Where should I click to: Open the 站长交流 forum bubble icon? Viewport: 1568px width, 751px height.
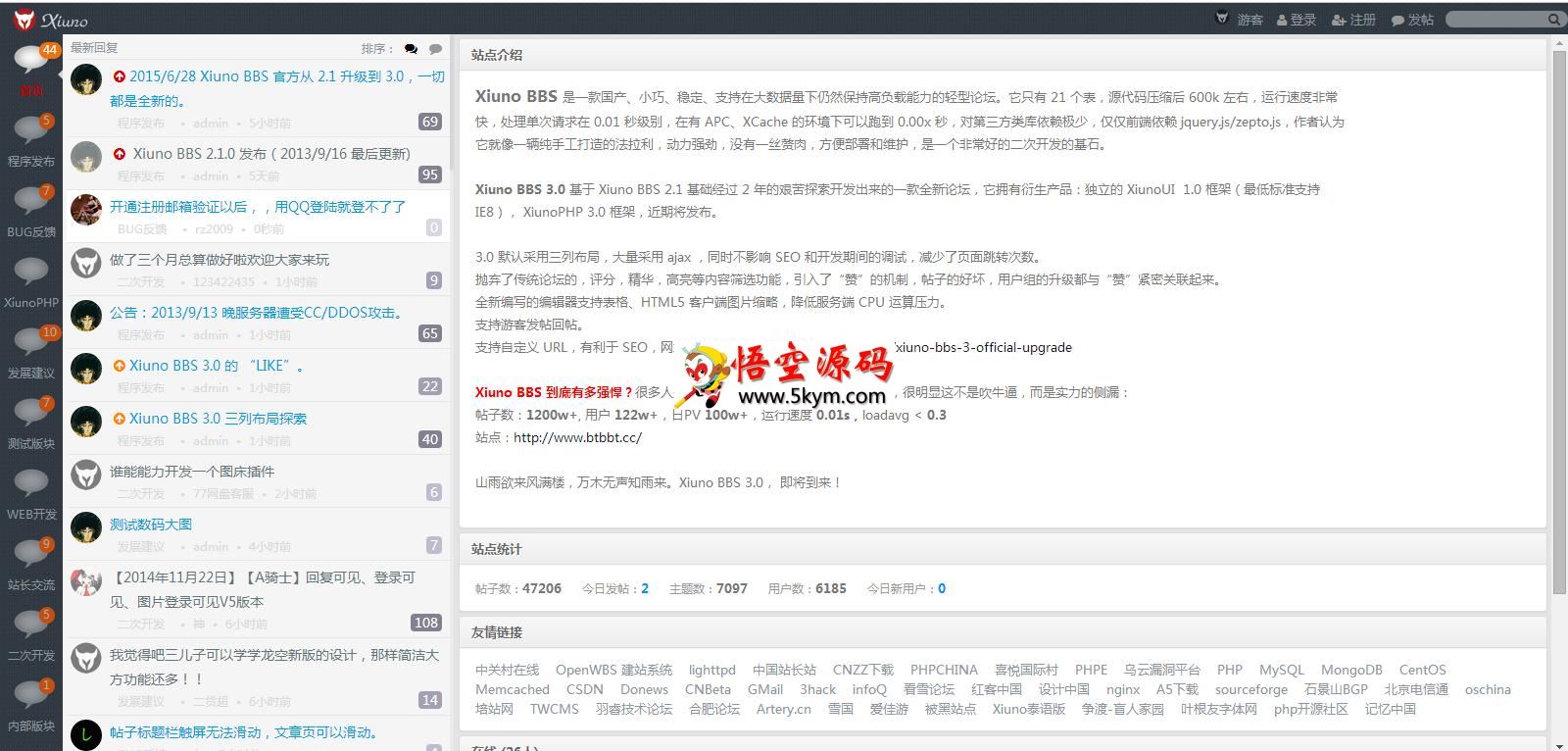pyautogui.click(x=31, y=554)
